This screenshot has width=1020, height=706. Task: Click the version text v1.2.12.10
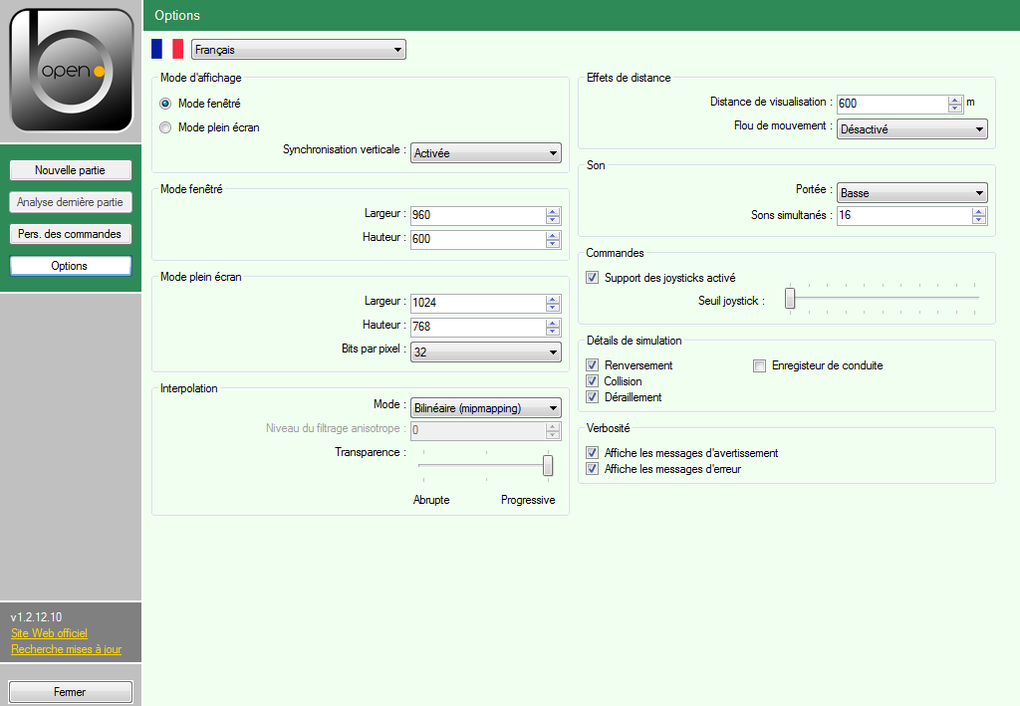[36, 617]
